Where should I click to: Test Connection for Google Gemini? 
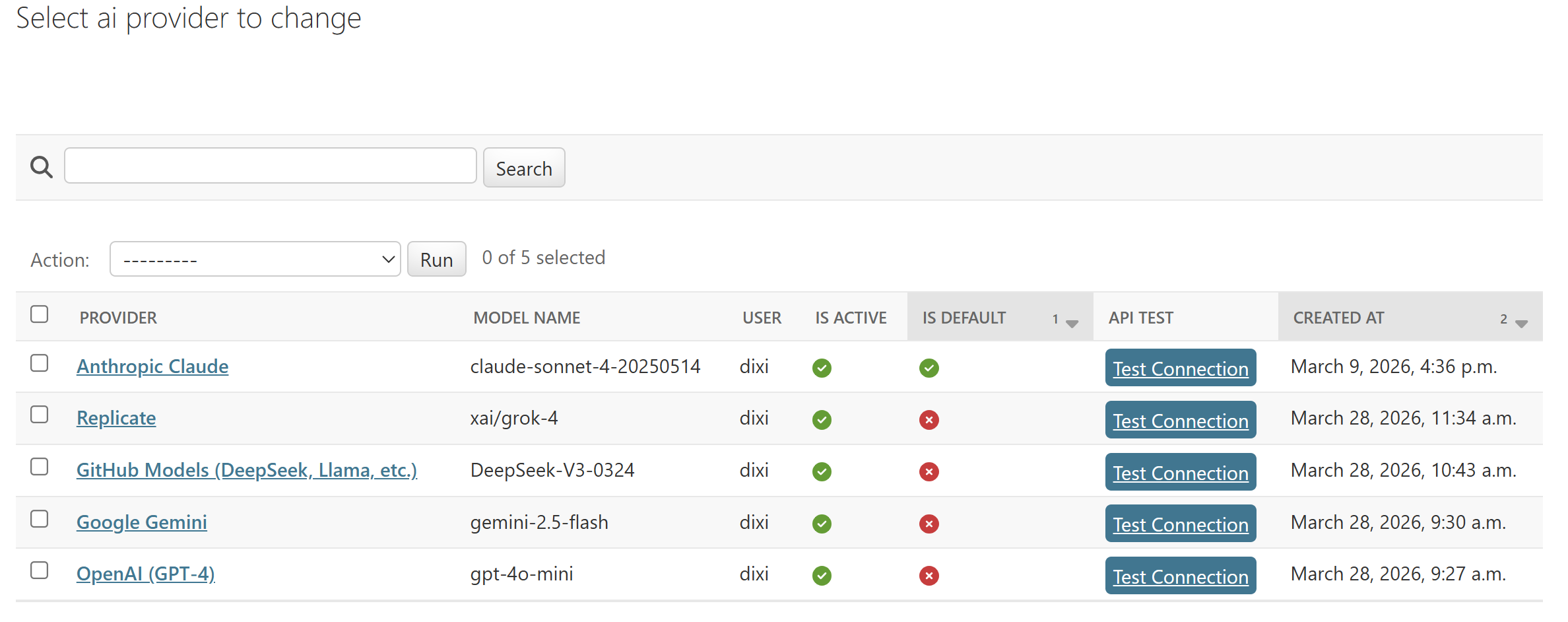(1181, 524)
